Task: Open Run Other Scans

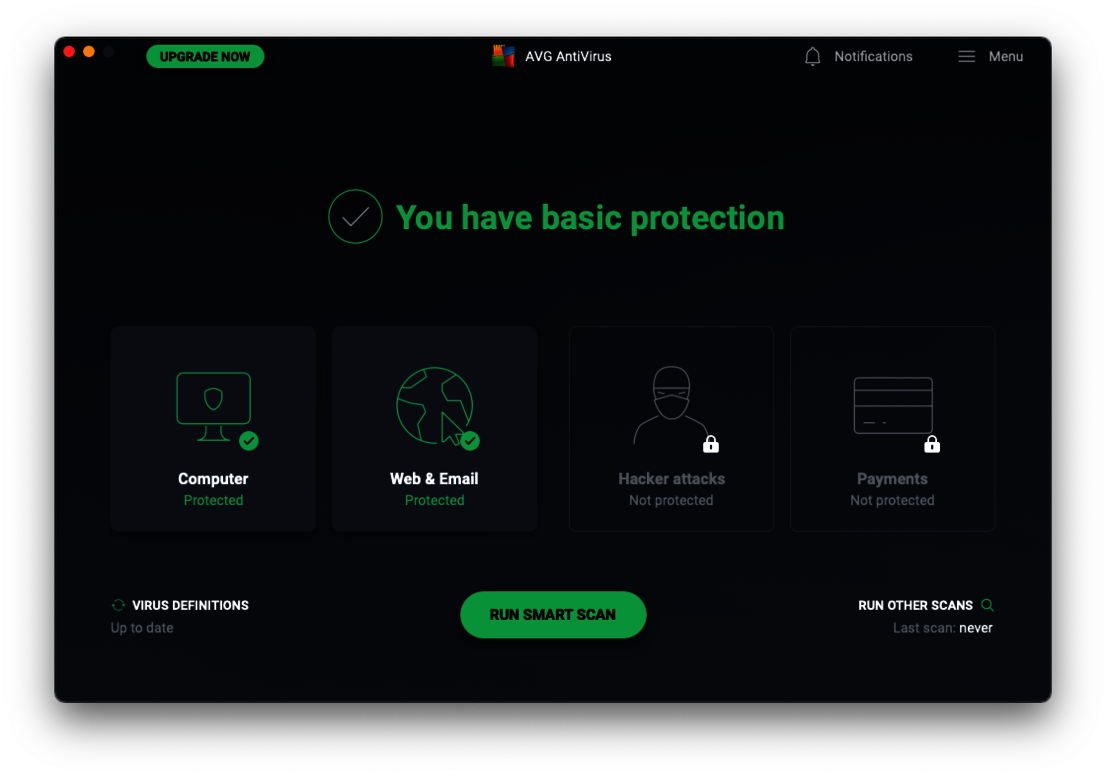Action: point(915,605)
